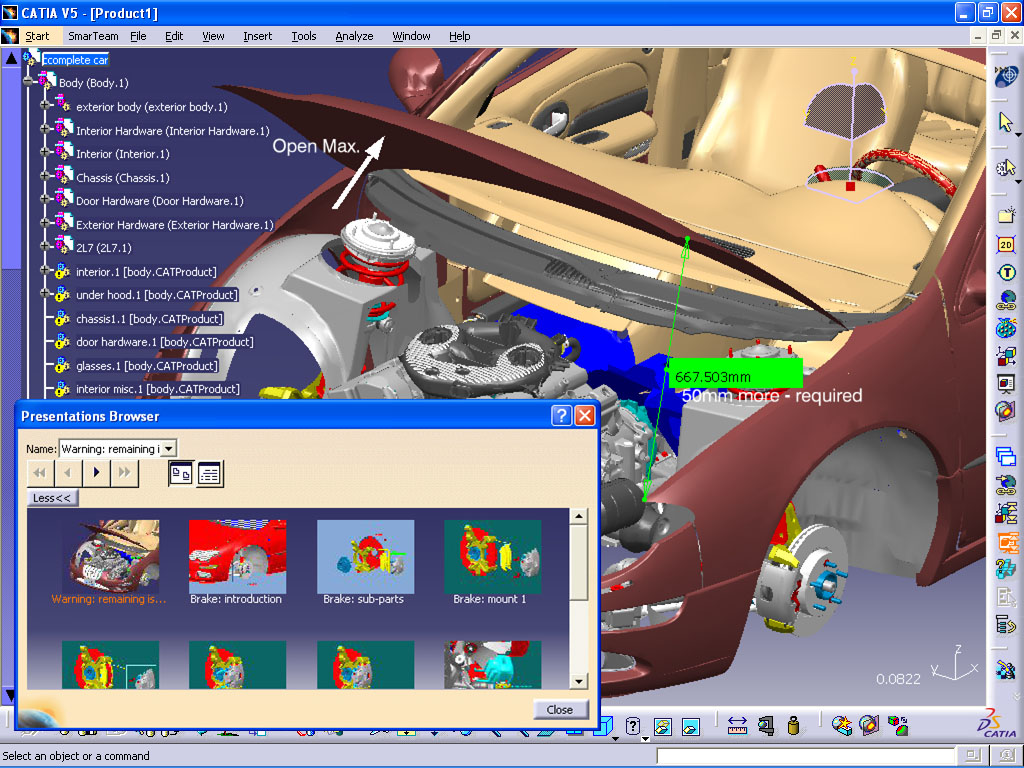Open the presentation Name dropdown arrow
Viewport: 1024px width, 768px height.
(168, 449)
